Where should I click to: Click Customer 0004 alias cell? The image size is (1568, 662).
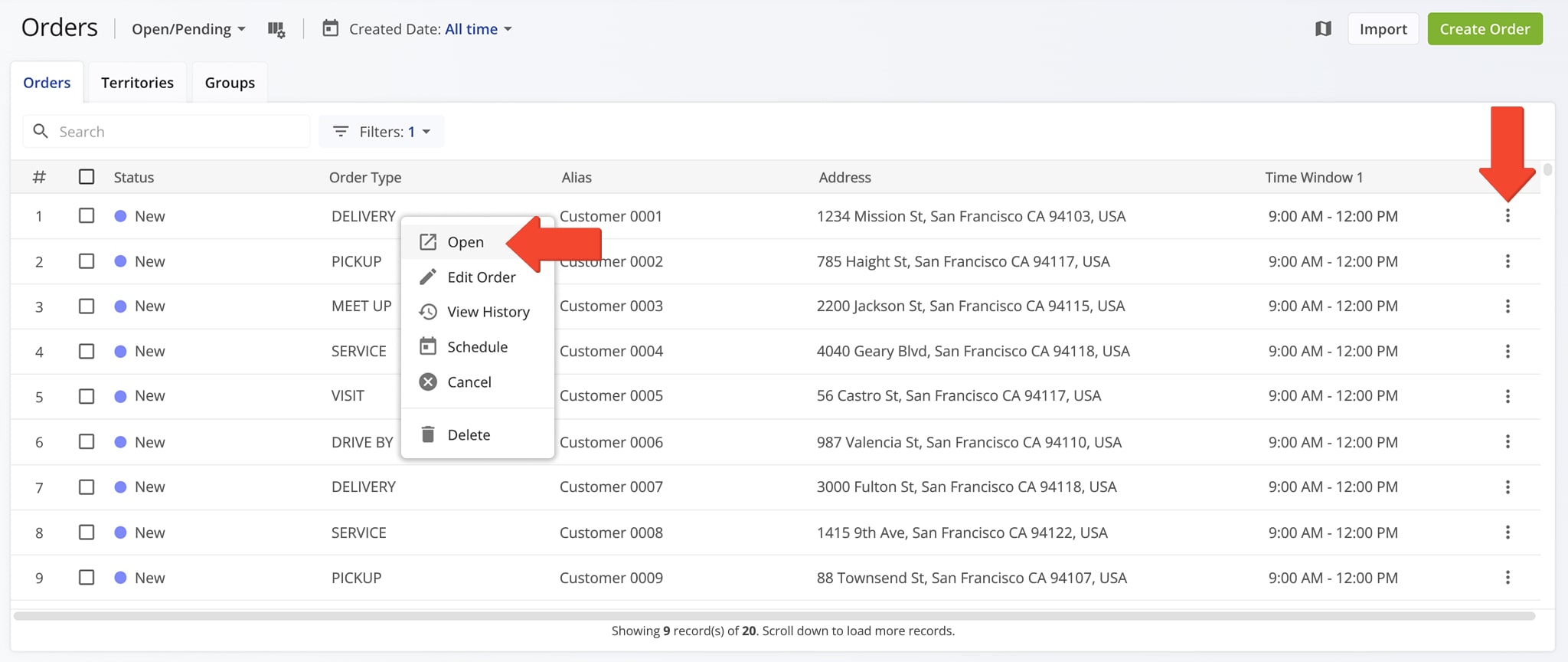tap(611, 351)
